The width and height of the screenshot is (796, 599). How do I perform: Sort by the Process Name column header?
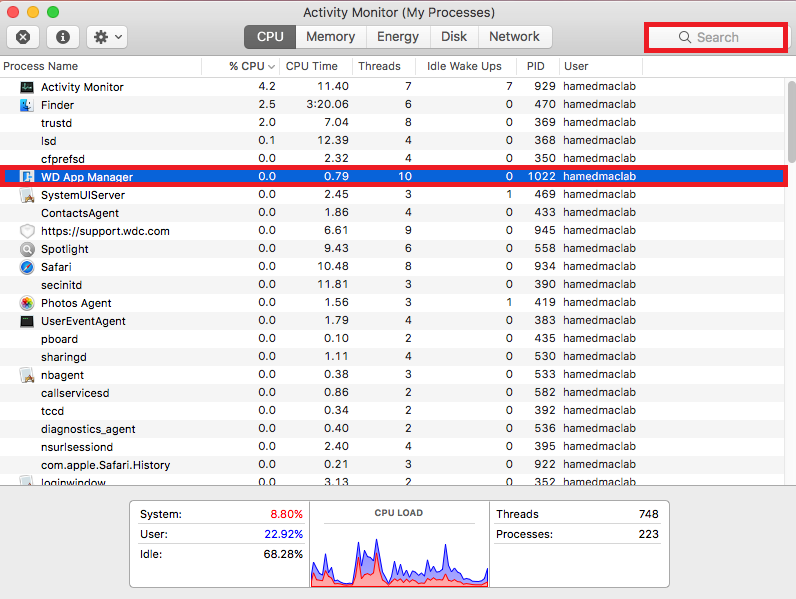101,66
